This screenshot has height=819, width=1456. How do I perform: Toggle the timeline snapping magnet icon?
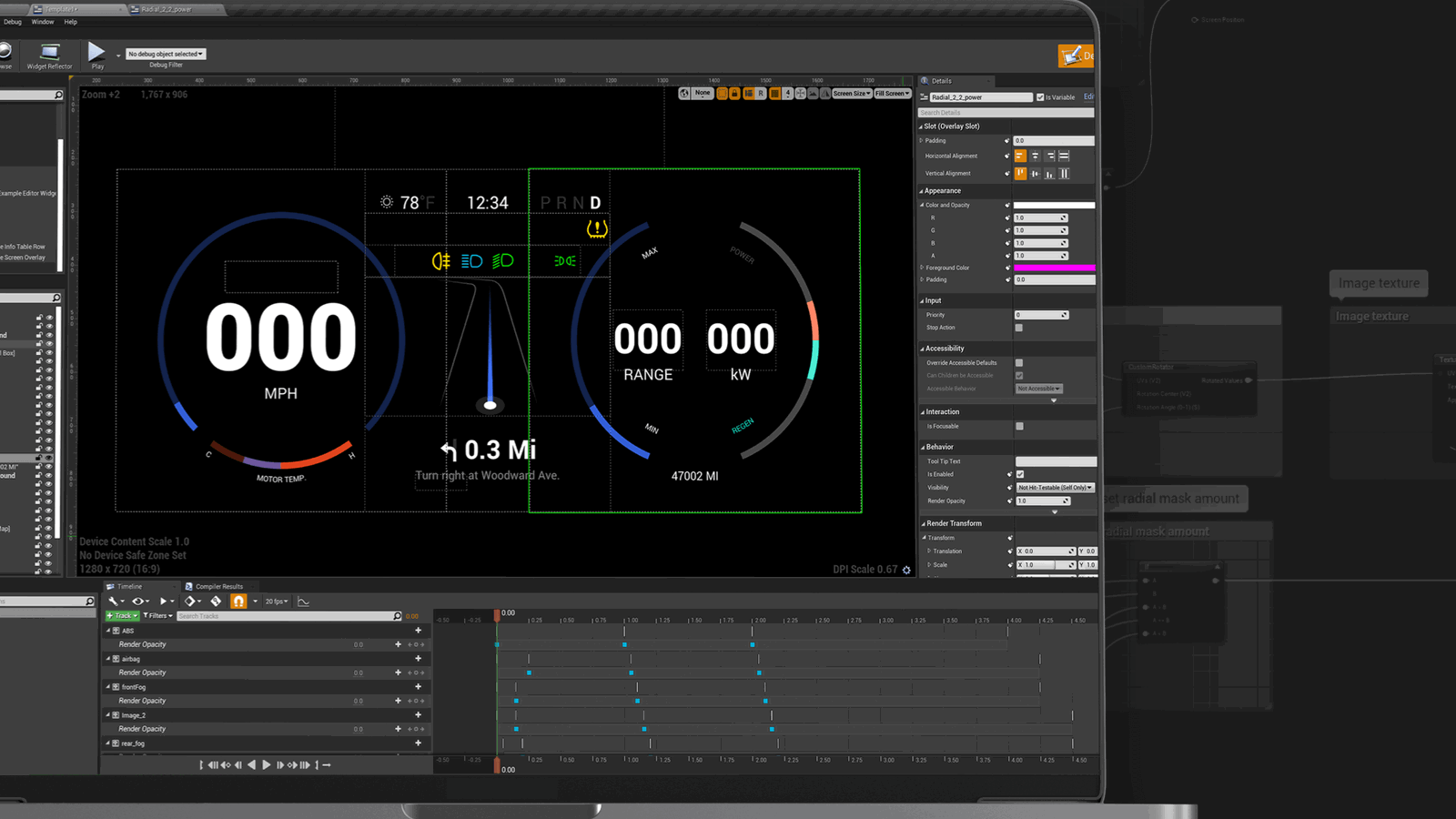tap(238, 602)
